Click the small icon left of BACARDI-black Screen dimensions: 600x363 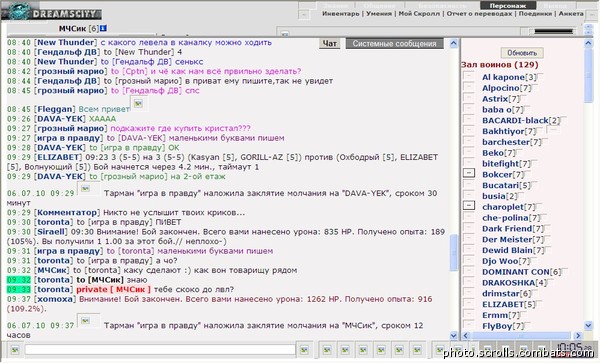tap(469, 119)
